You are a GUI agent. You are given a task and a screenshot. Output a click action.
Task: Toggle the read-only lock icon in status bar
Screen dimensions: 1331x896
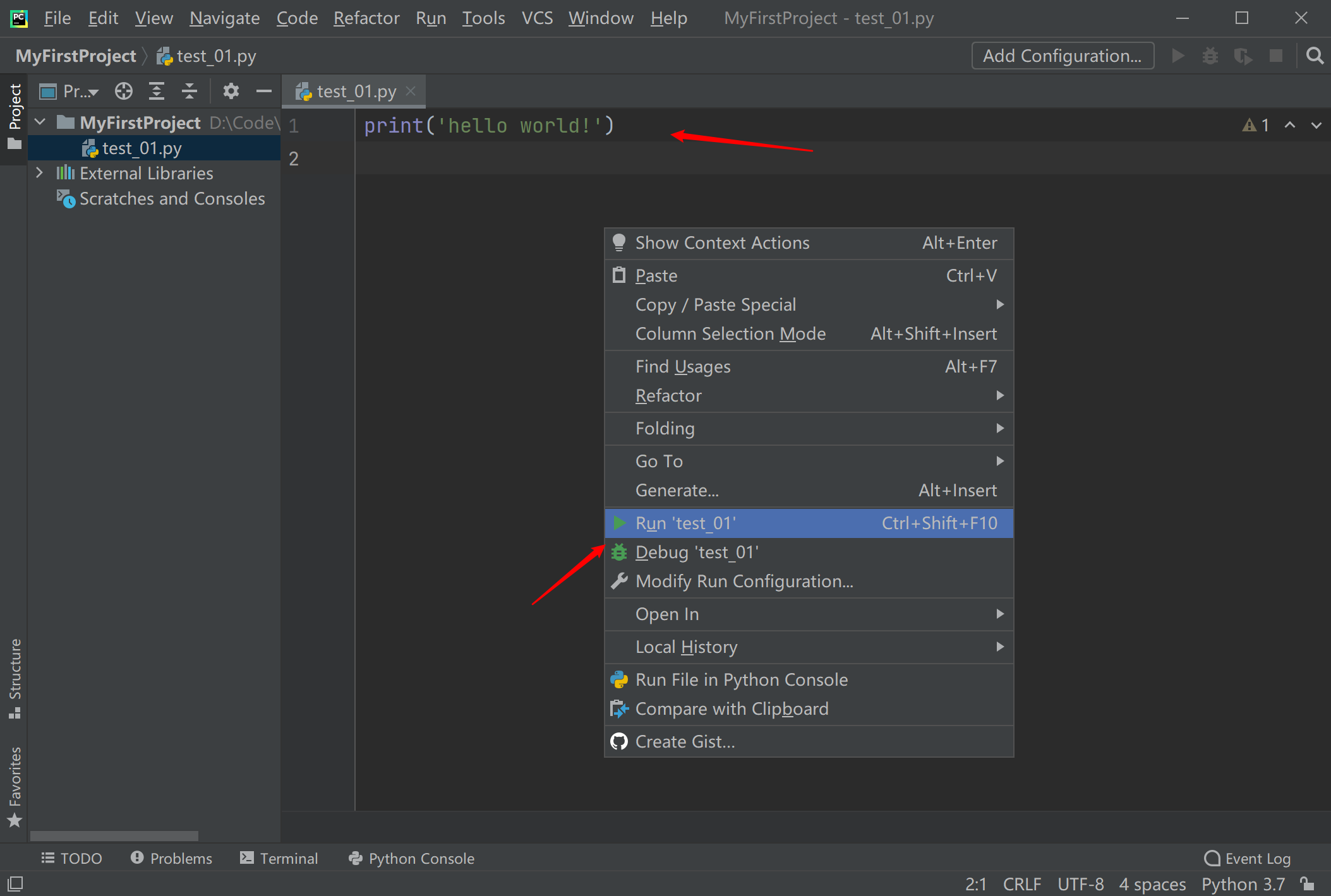pos(1307,883)
